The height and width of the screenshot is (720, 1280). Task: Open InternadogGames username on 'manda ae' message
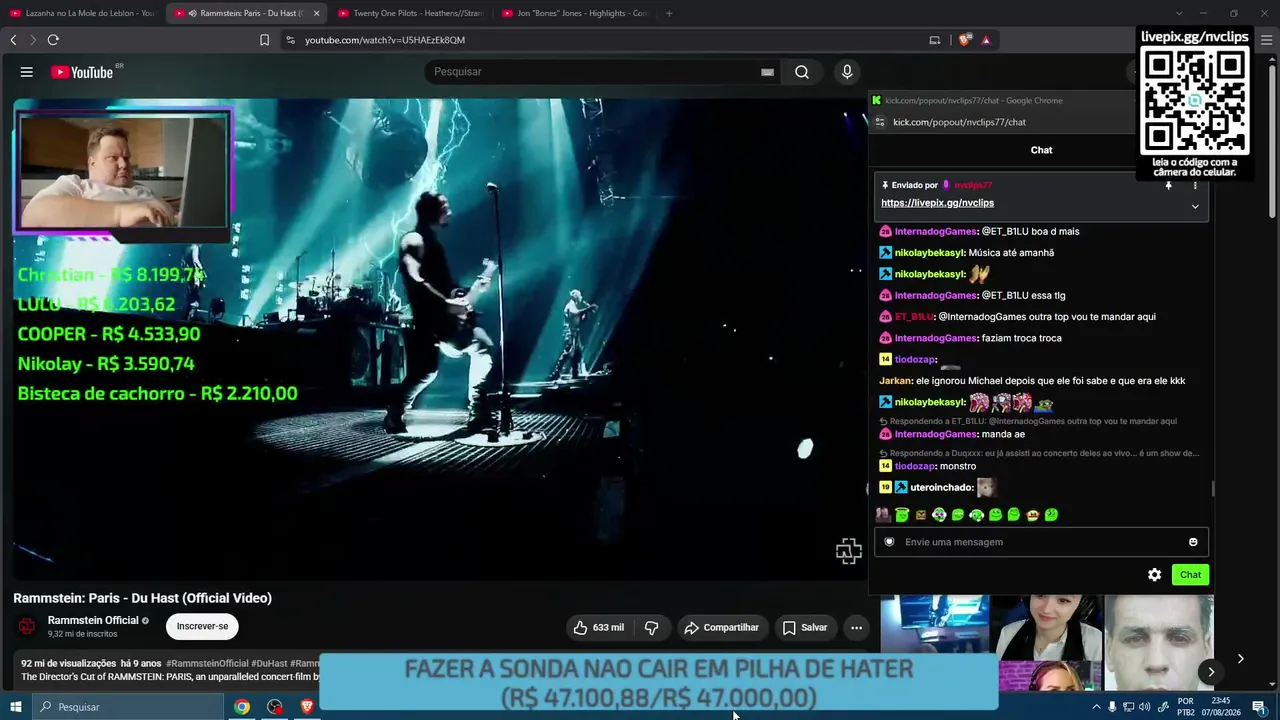935,435
